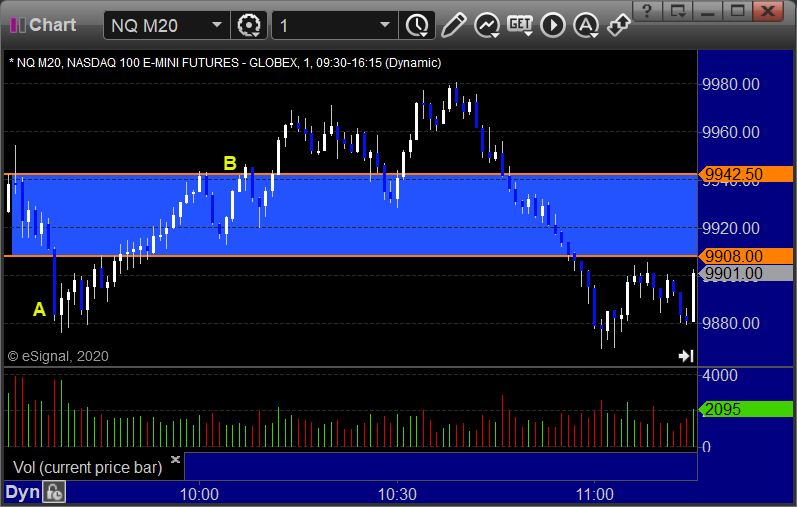Start bar replay with play icon

(553, 25)
